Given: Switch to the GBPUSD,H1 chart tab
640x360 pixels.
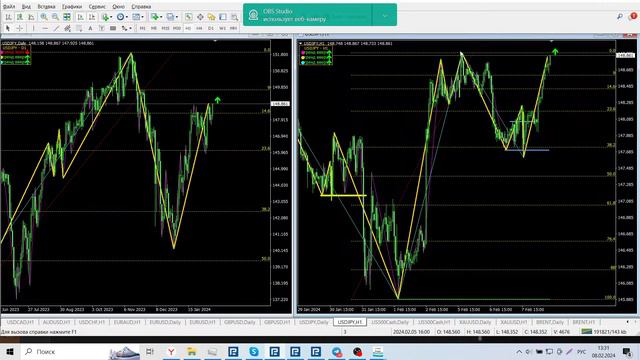Looking at the screenshot, I should (277, 322).
